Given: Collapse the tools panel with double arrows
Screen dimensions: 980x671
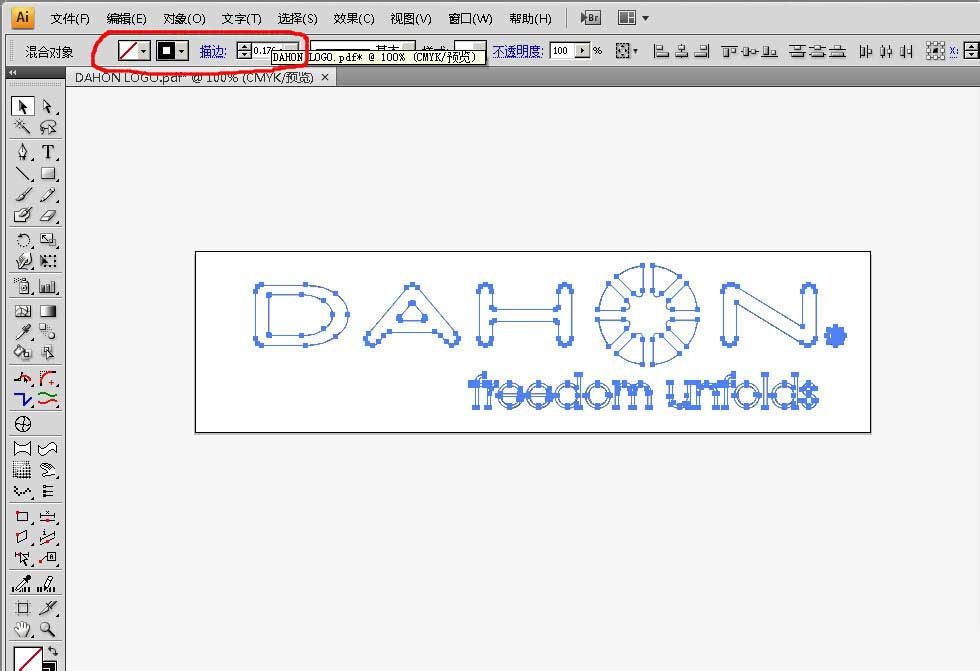Looking at the screenshot, I should (x=12, y=72).
